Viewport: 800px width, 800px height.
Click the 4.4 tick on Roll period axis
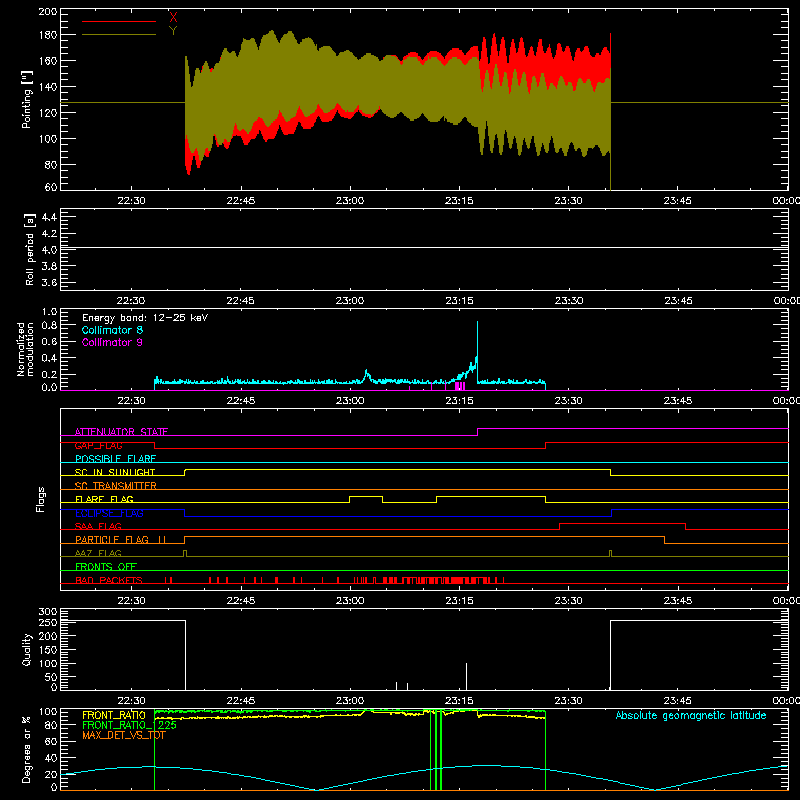click(x=49, y=217)
